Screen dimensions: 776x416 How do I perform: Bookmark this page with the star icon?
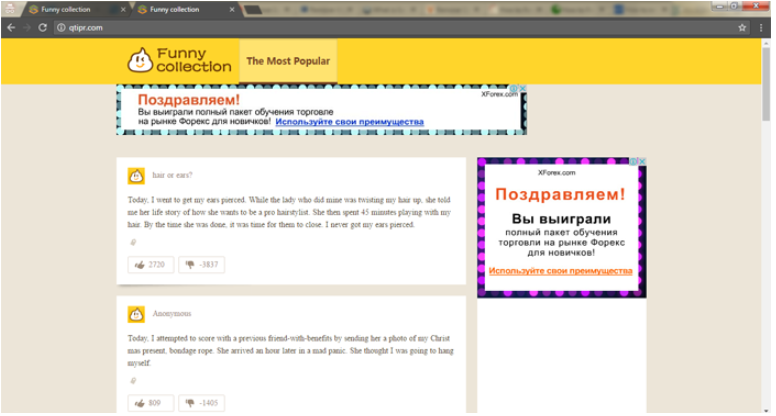[742, 28]
